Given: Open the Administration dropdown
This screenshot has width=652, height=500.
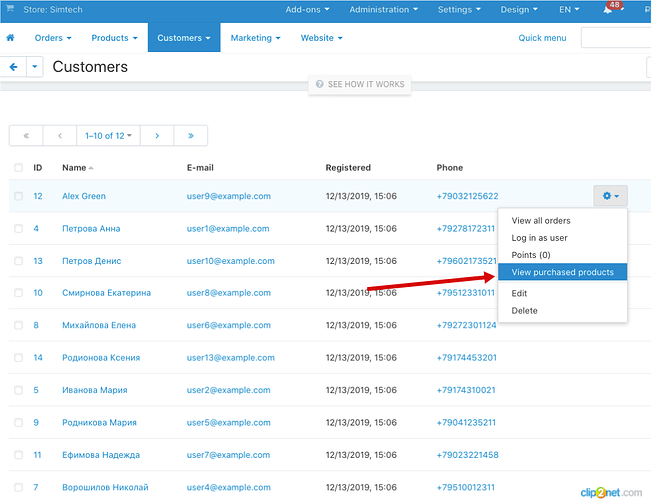Looking at the screenshot, I should point(385,10).
